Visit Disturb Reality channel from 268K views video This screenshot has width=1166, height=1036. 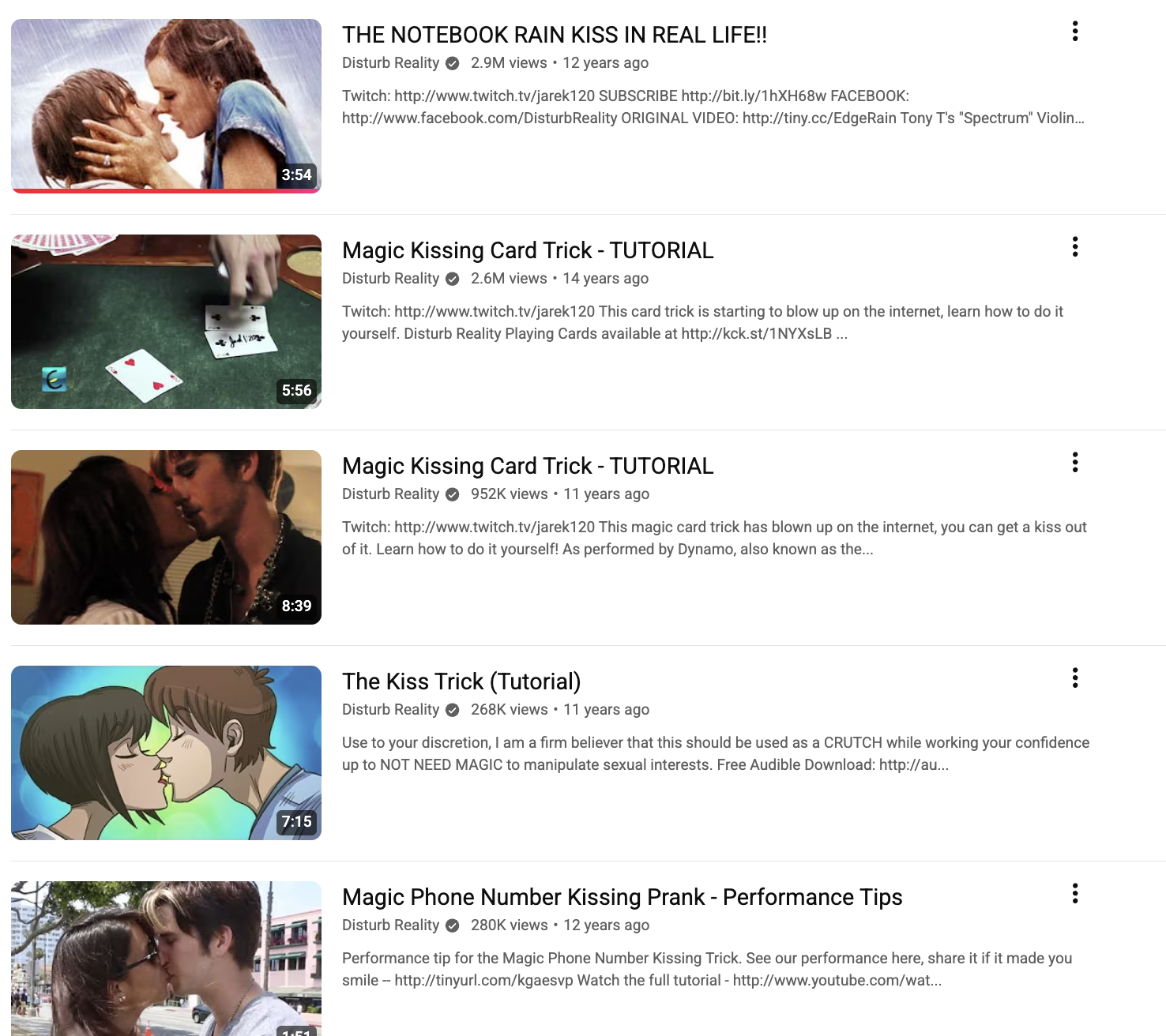pyautogui.click(x=390, y=710)
